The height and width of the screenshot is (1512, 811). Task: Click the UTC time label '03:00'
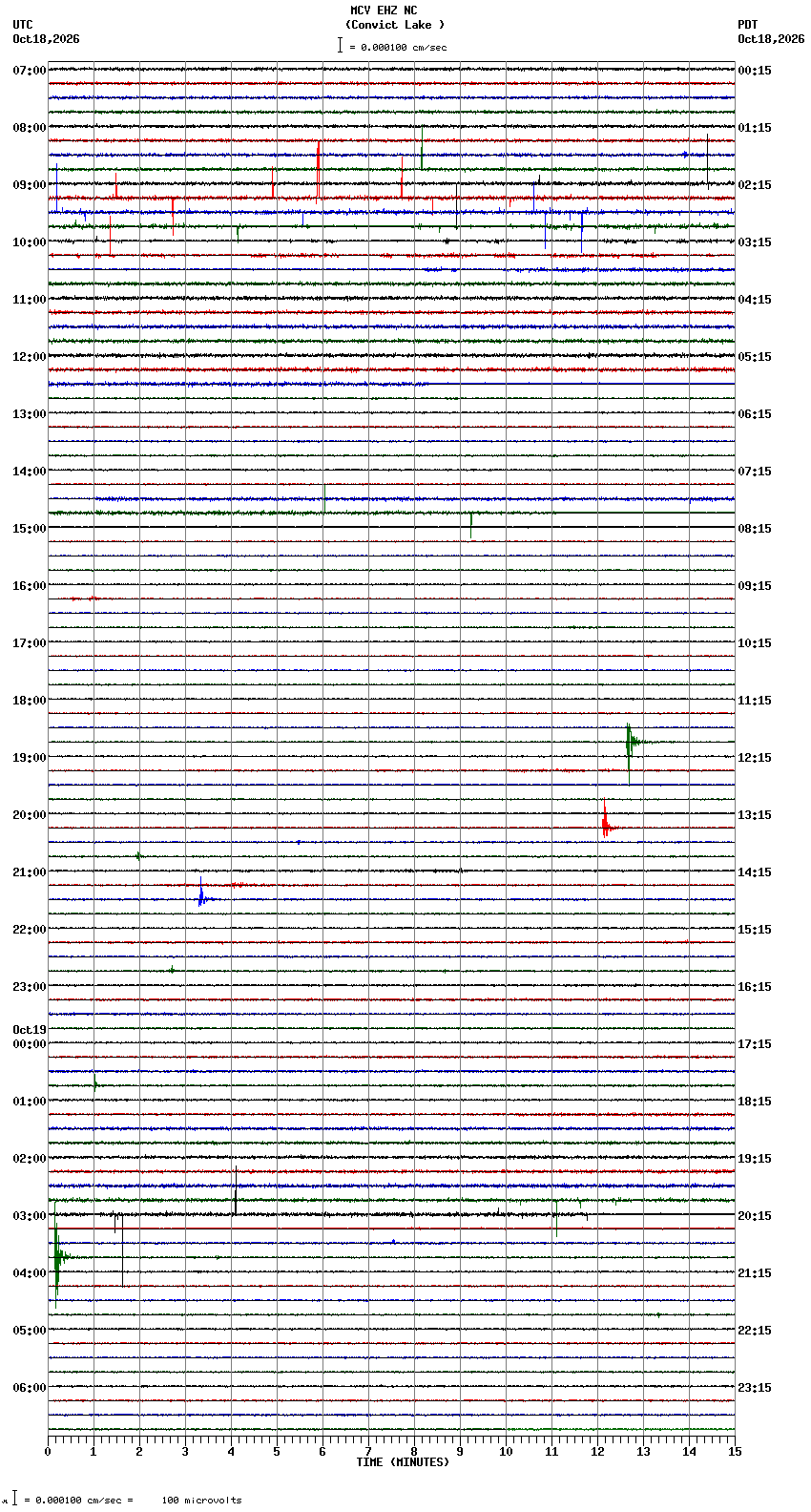pos(29,1216)
